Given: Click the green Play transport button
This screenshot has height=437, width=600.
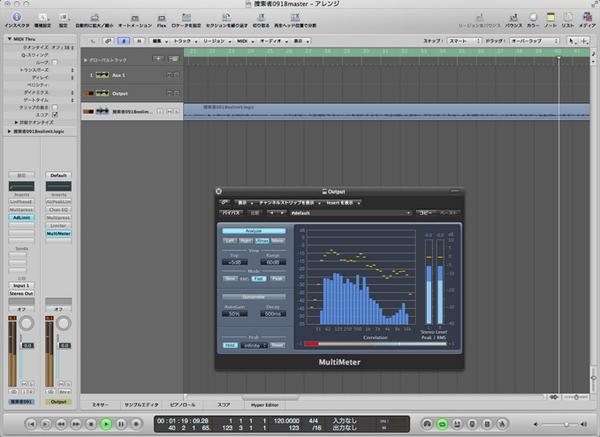Looking at the screenshot, I should point(106,424).
